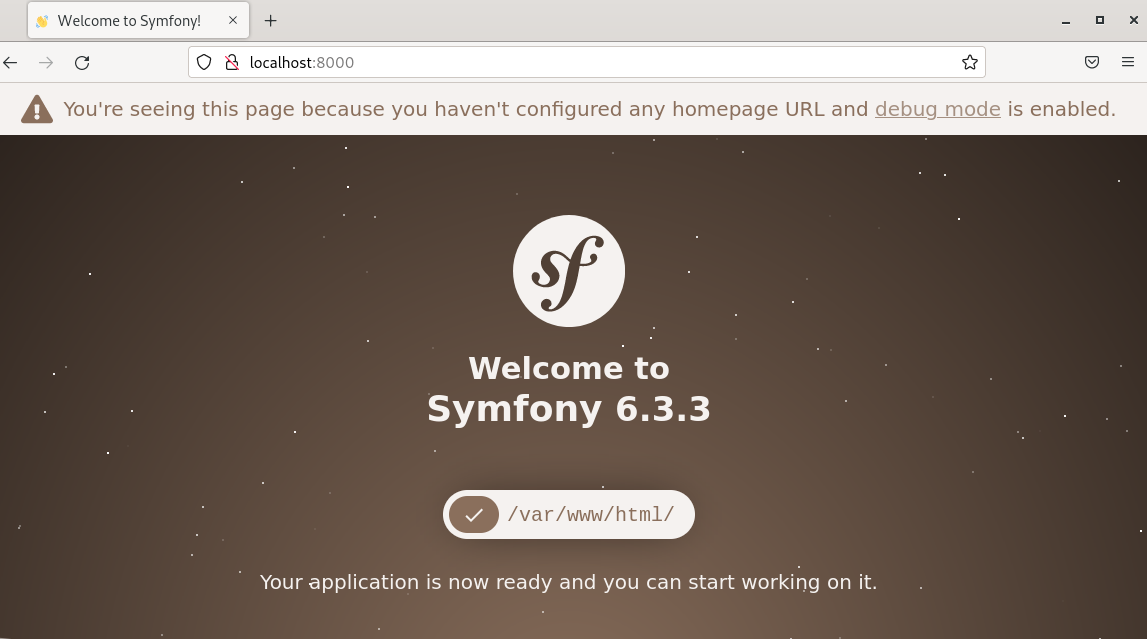
Task: Bookmark this page with the star icon
Action: click(970, 63)
